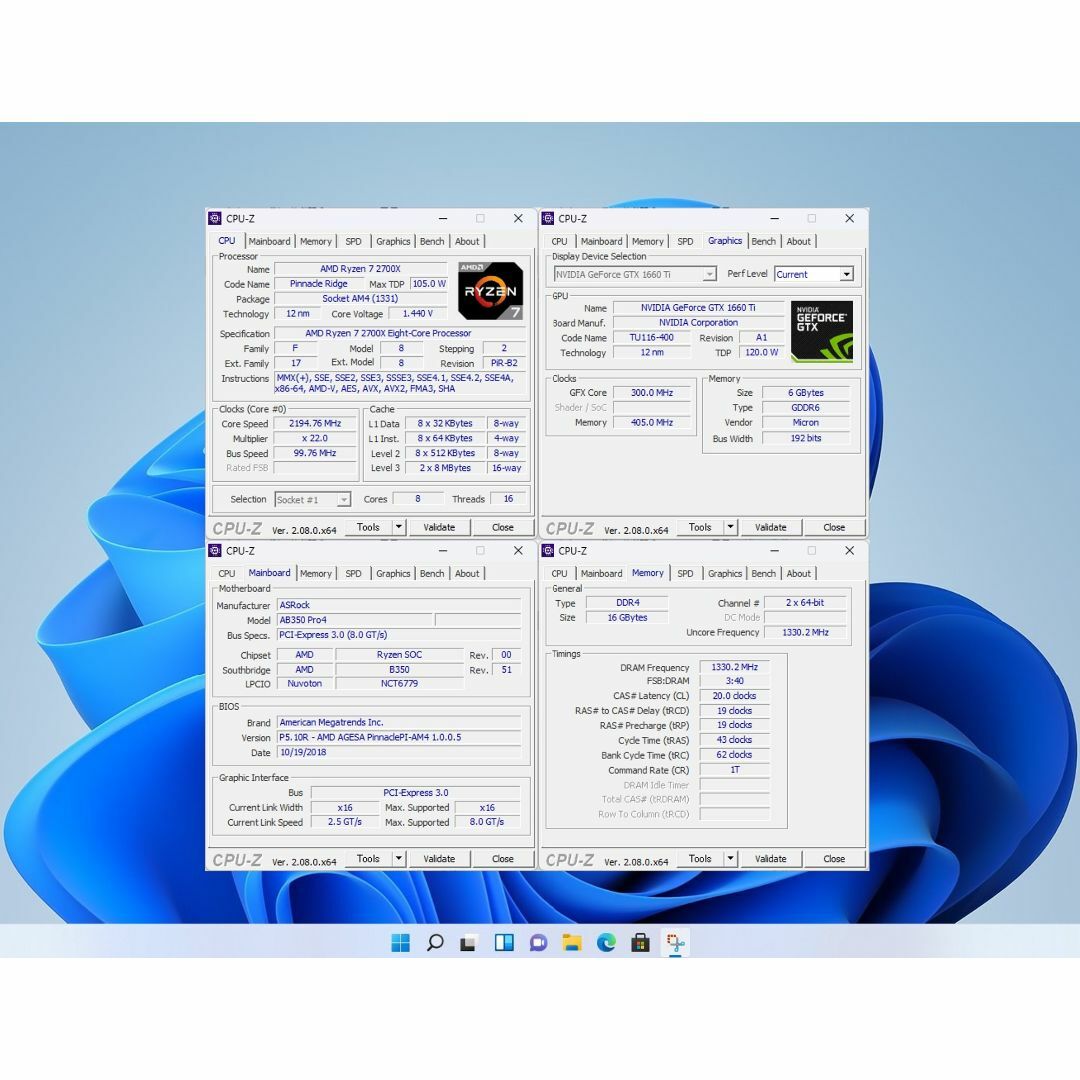Click Tools button in Graphics window
1080x1080 pixels.
click(700, 527)
